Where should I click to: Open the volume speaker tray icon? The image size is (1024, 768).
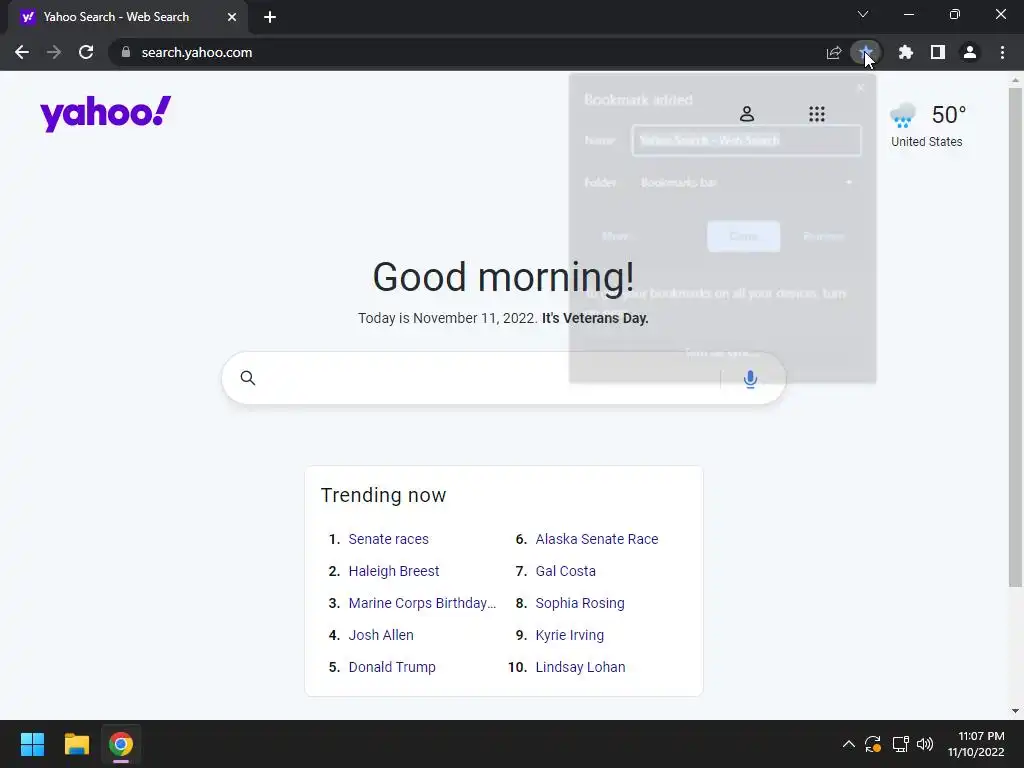[x=925, y=744]
